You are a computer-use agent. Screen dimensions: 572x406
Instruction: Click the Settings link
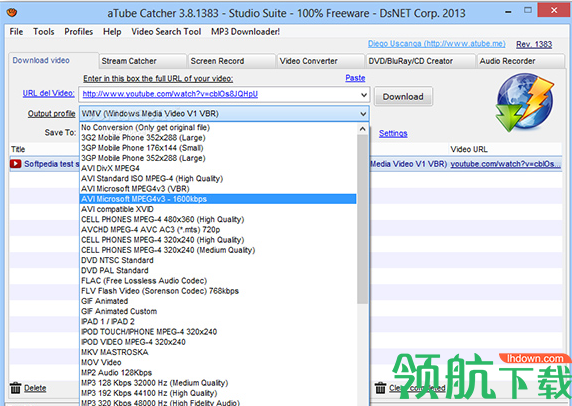393,134
